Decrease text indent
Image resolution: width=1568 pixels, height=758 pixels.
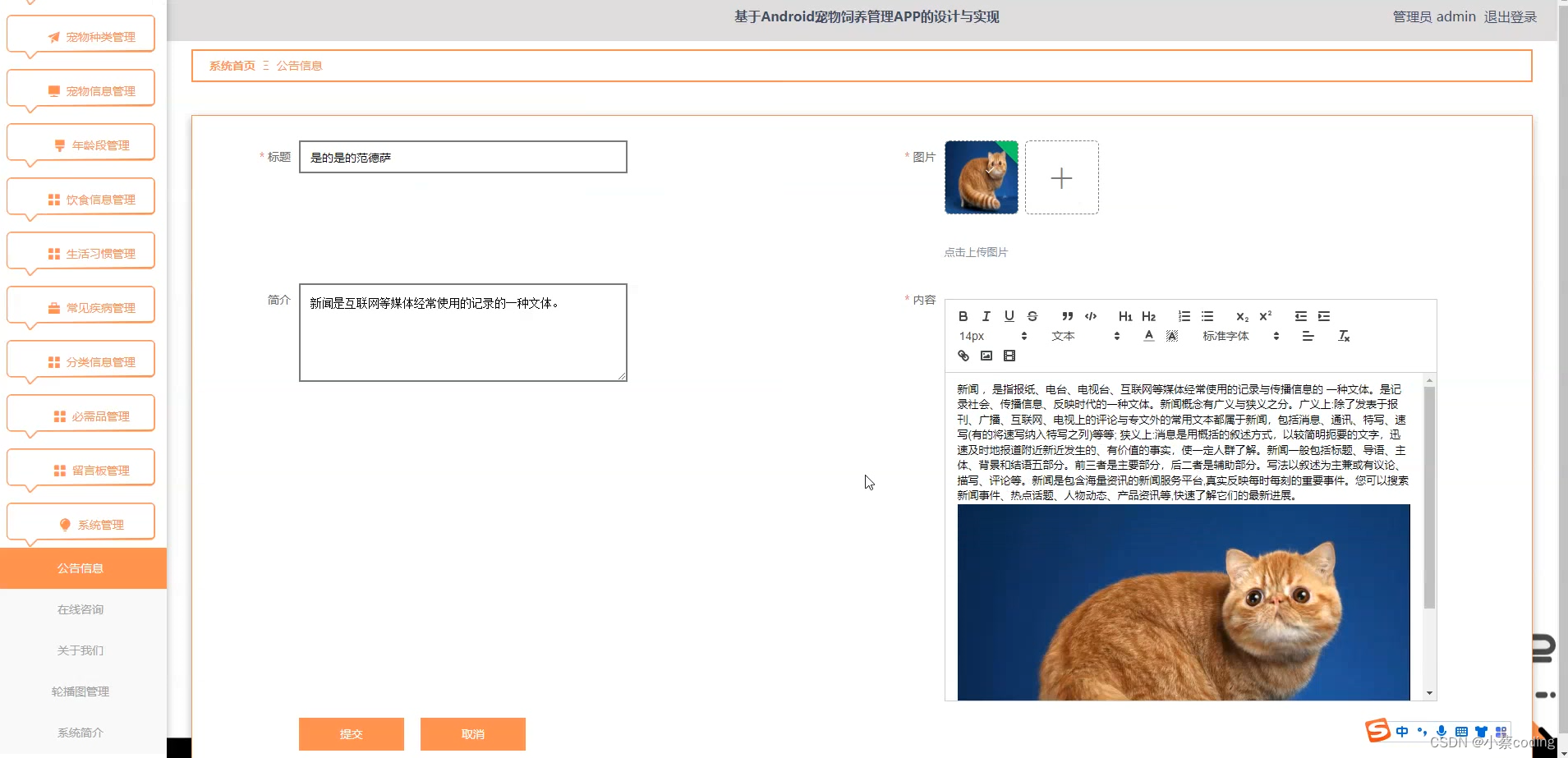click(1301, 316)
